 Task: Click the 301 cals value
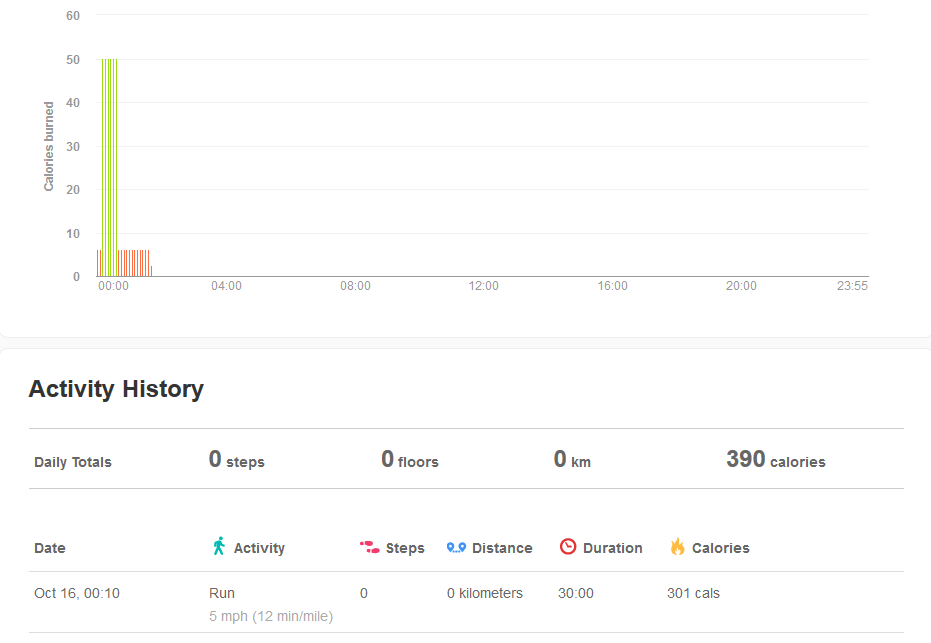693,593
